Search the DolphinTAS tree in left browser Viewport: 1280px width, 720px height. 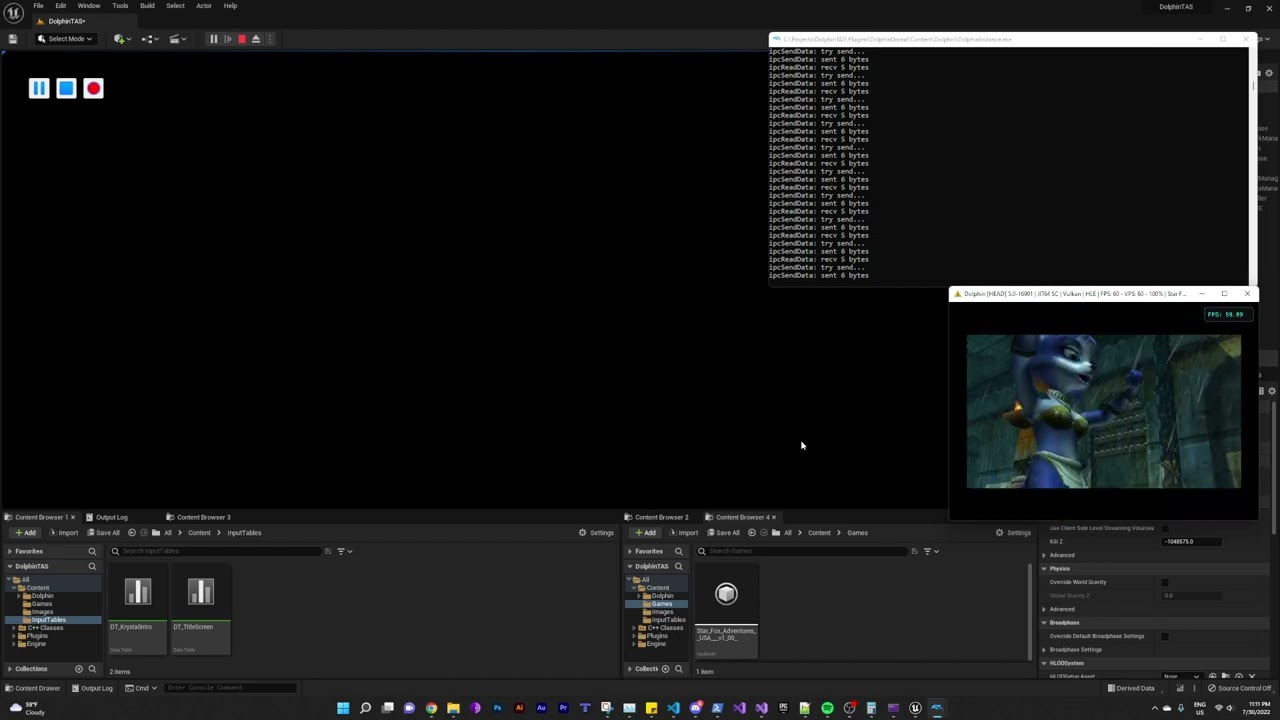point(92,566)
